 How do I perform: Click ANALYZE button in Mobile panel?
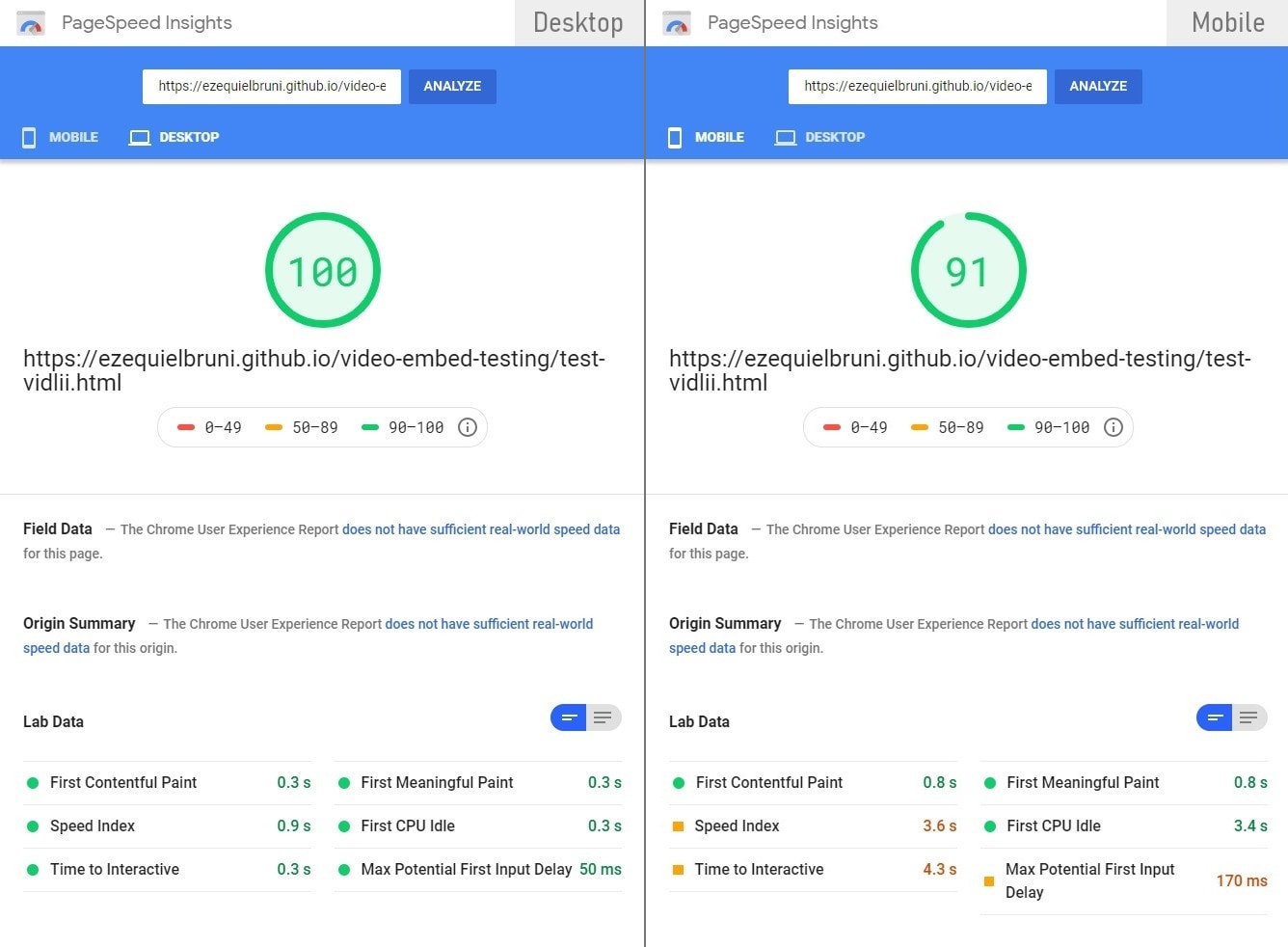click(1098, 86)
